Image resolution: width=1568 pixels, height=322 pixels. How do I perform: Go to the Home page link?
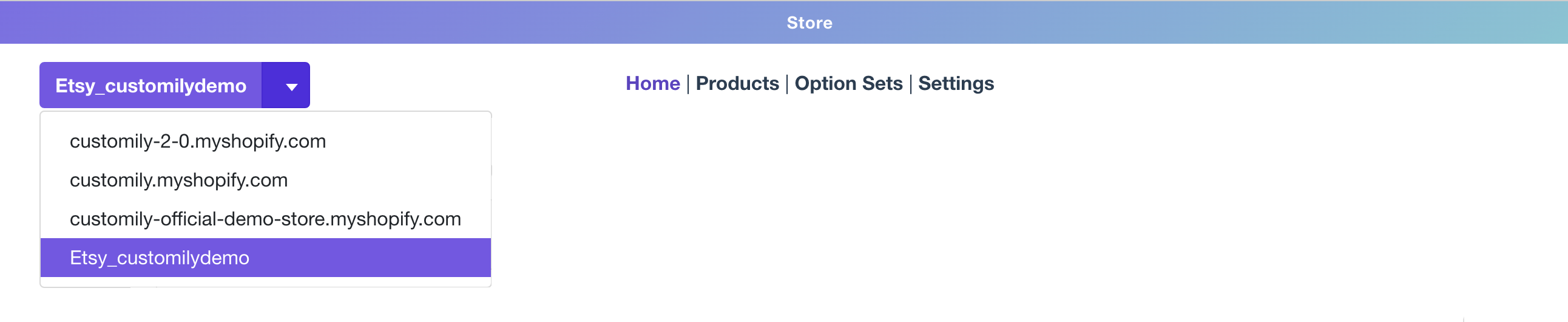(652, 84)
